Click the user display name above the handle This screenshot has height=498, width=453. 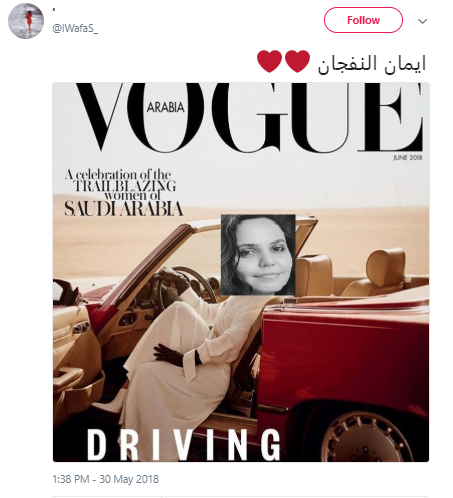point(53,11)
